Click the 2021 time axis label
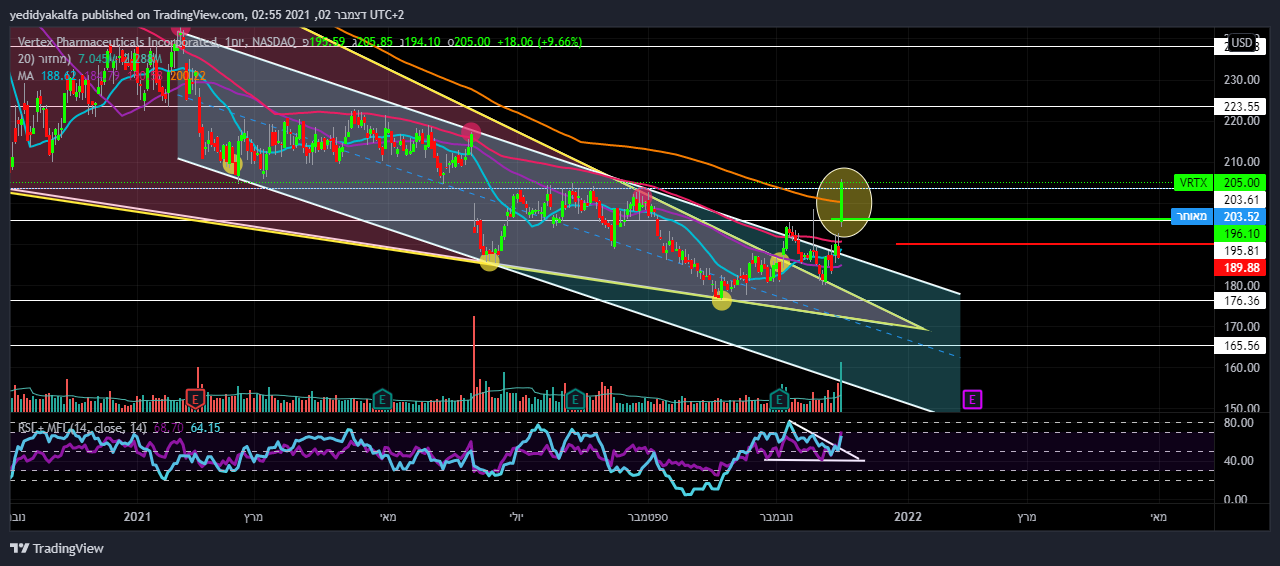The width and height of the screenshot is (1280, 566). [x=137, y=517]
